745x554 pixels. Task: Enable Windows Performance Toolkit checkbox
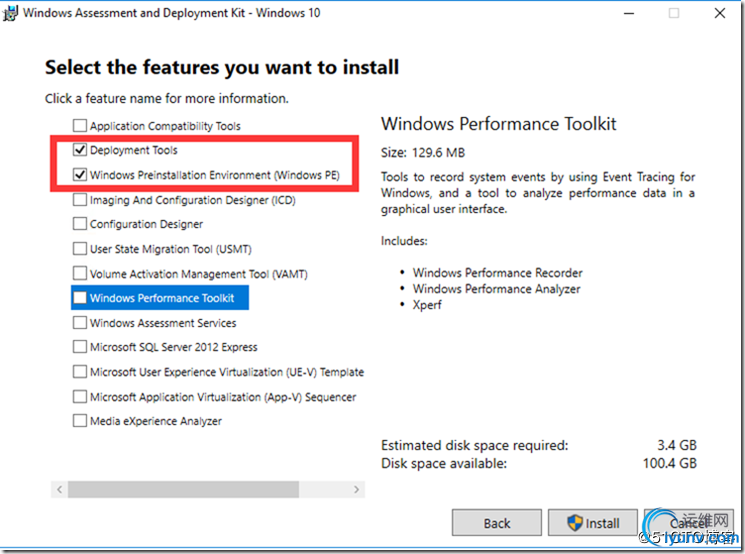pos(80,297)
